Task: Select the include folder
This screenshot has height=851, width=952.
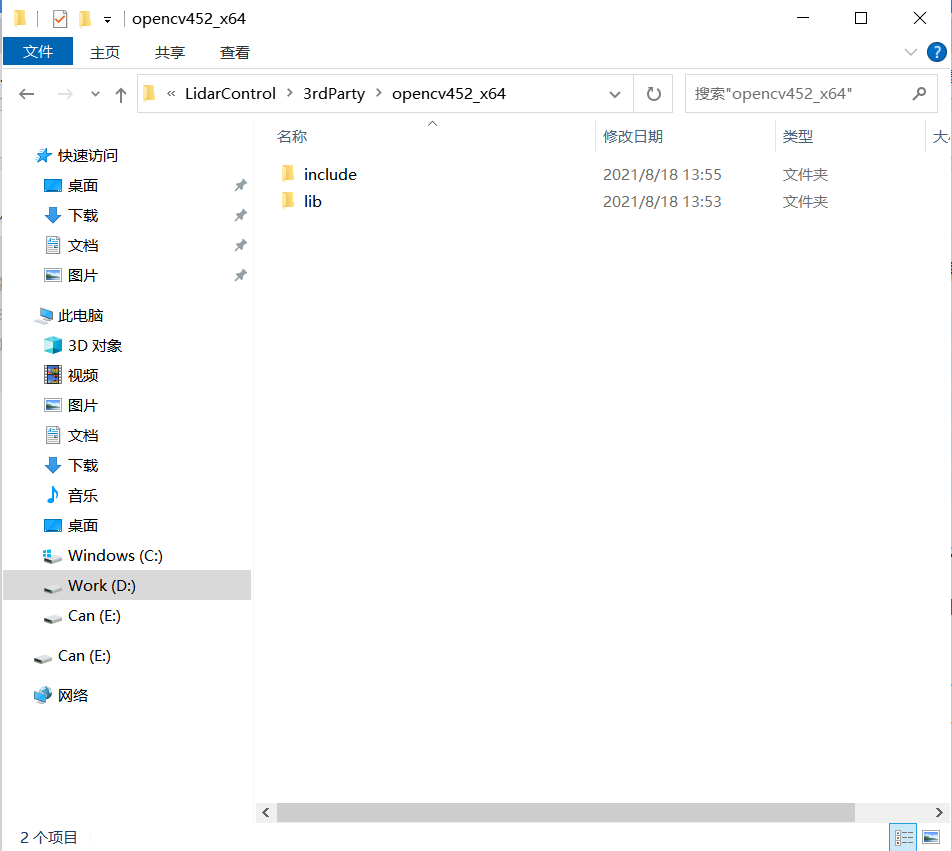Action: tap(330, 175)
